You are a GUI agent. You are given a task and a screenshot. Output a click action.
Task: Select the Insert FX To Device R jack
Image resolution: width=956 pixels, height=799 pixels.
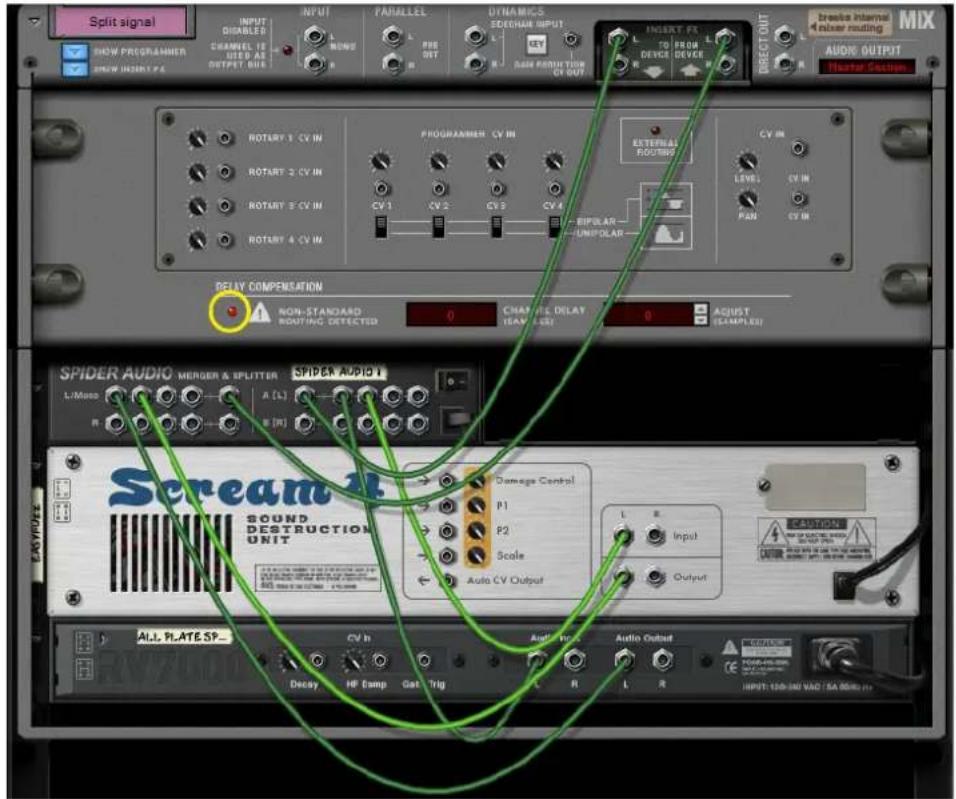coord(618,64)
